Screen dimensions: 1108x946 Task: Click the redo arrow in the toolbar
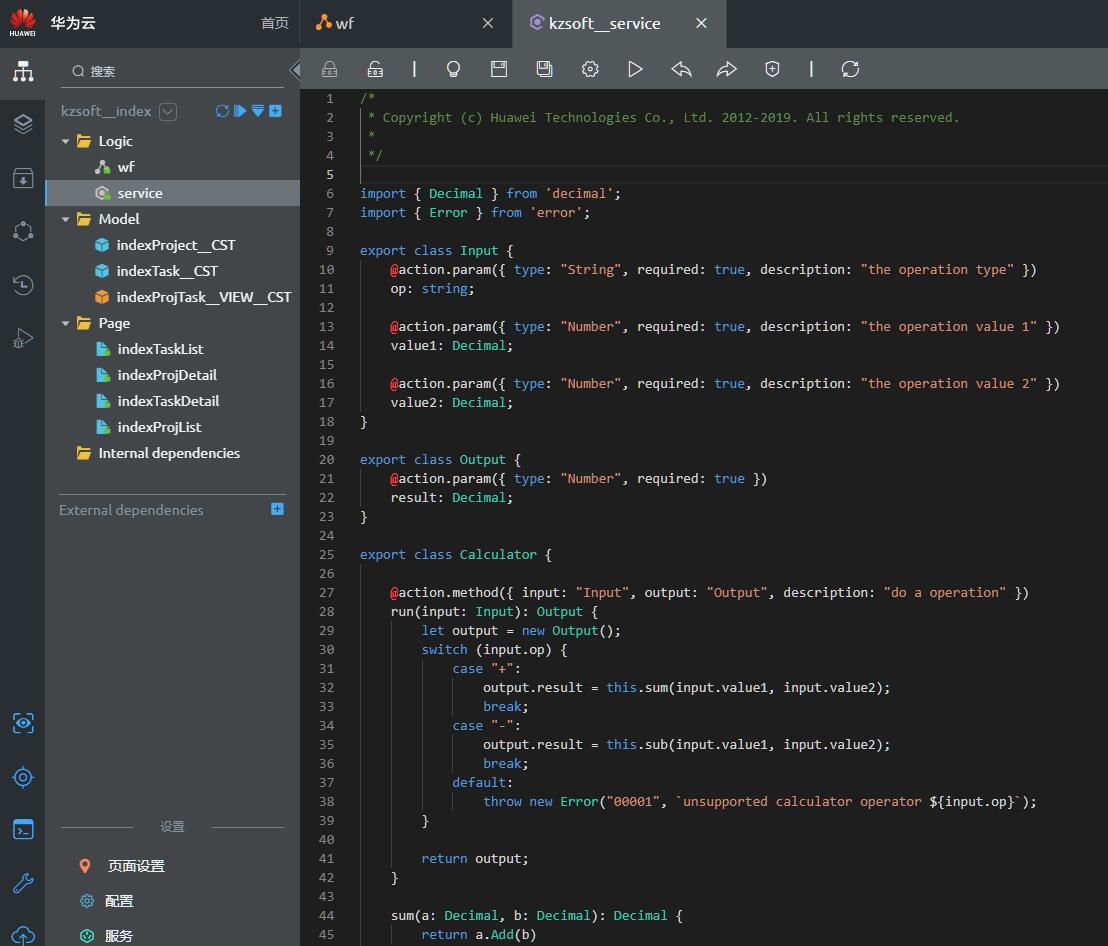pyautogui.click(x=726, y=69)
